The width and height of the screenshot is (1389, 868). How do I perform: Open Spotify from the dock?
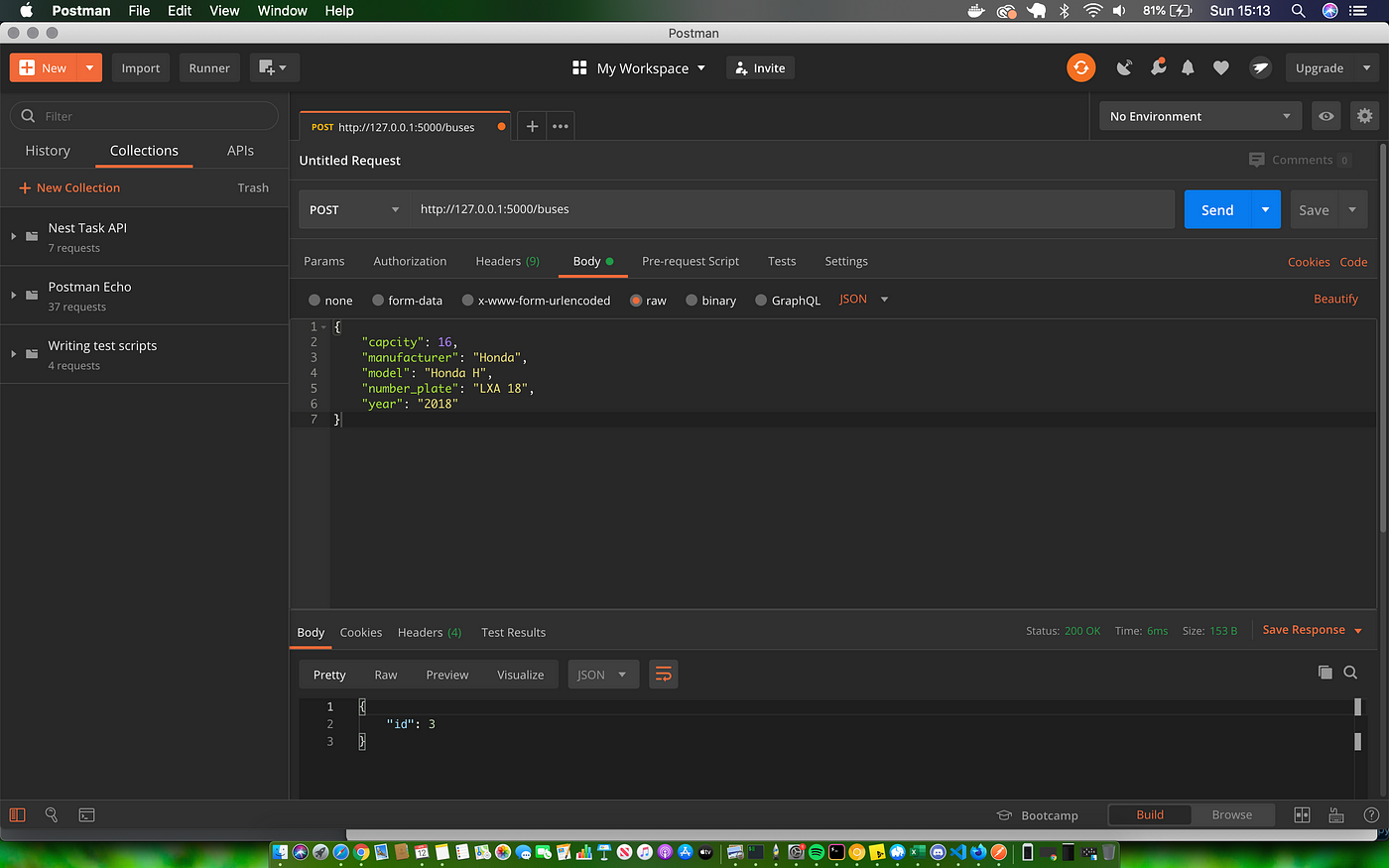tap(817, 852)
